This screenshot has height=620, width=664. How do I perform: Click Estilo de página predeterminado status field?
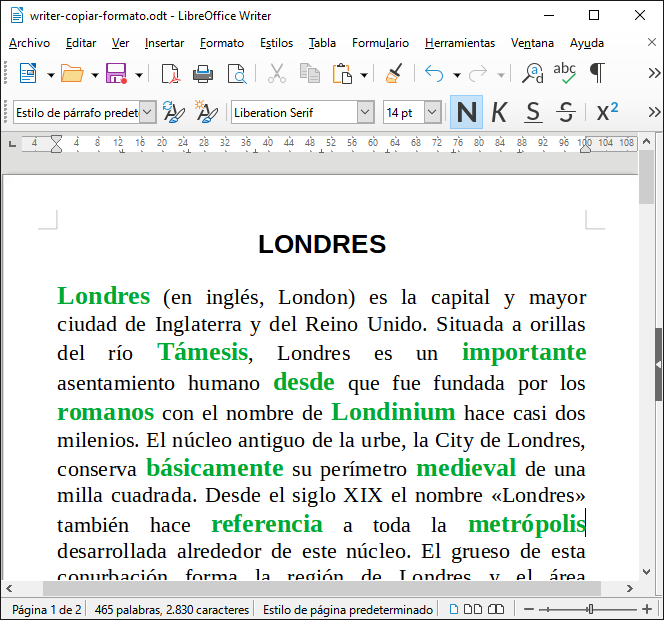348,609
